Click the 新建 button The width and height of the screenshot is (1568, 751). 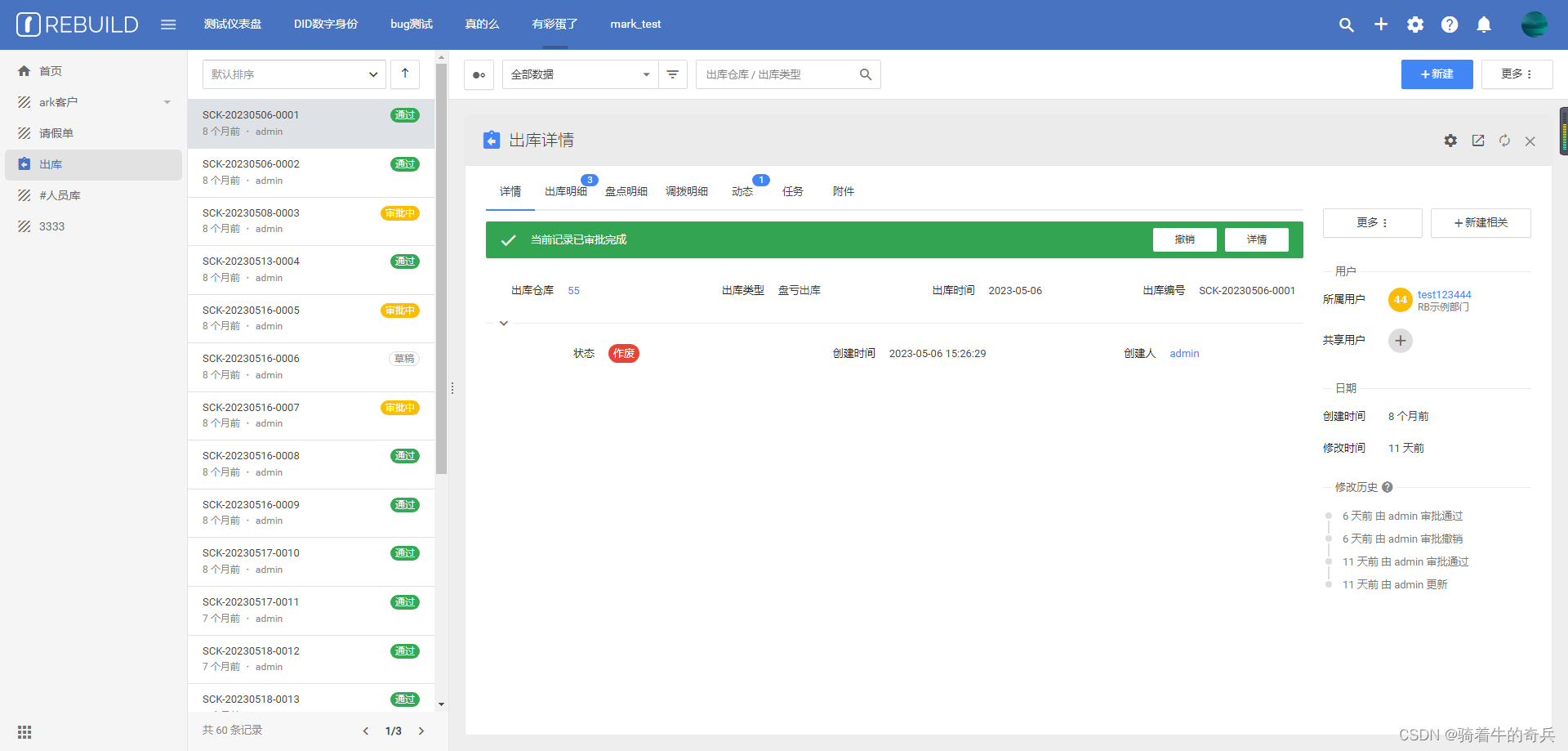(1437, 74)
